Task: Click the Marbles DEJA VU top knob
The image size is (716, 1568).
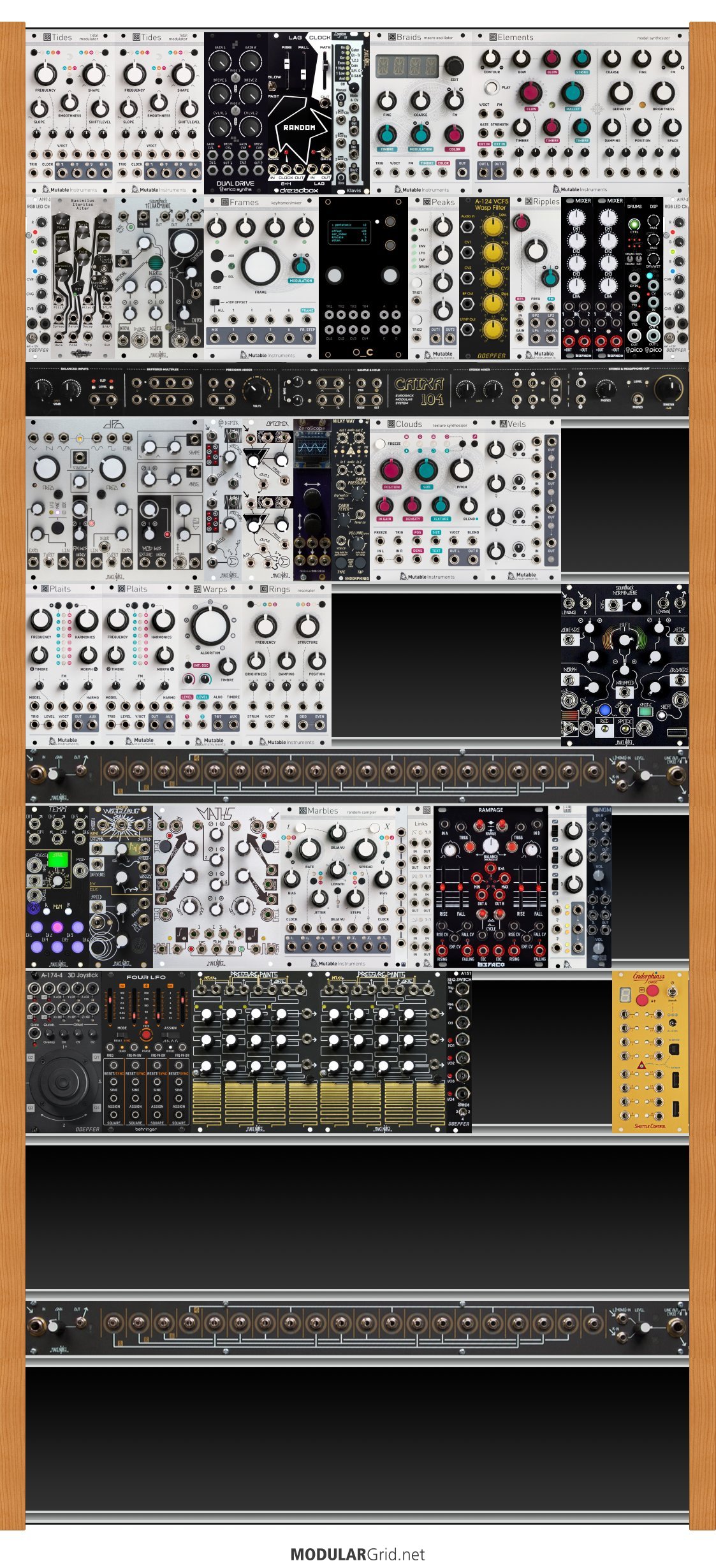Action: coord(338,831)
